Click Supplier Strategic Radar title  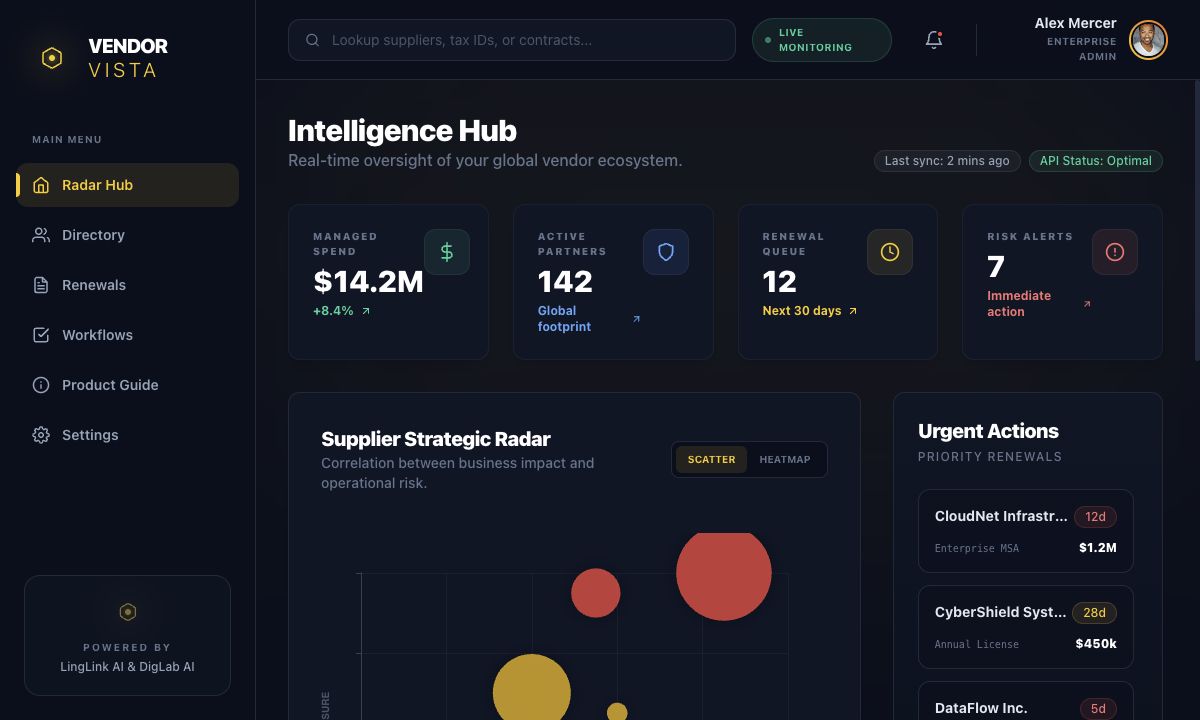(x=436, y=439)
